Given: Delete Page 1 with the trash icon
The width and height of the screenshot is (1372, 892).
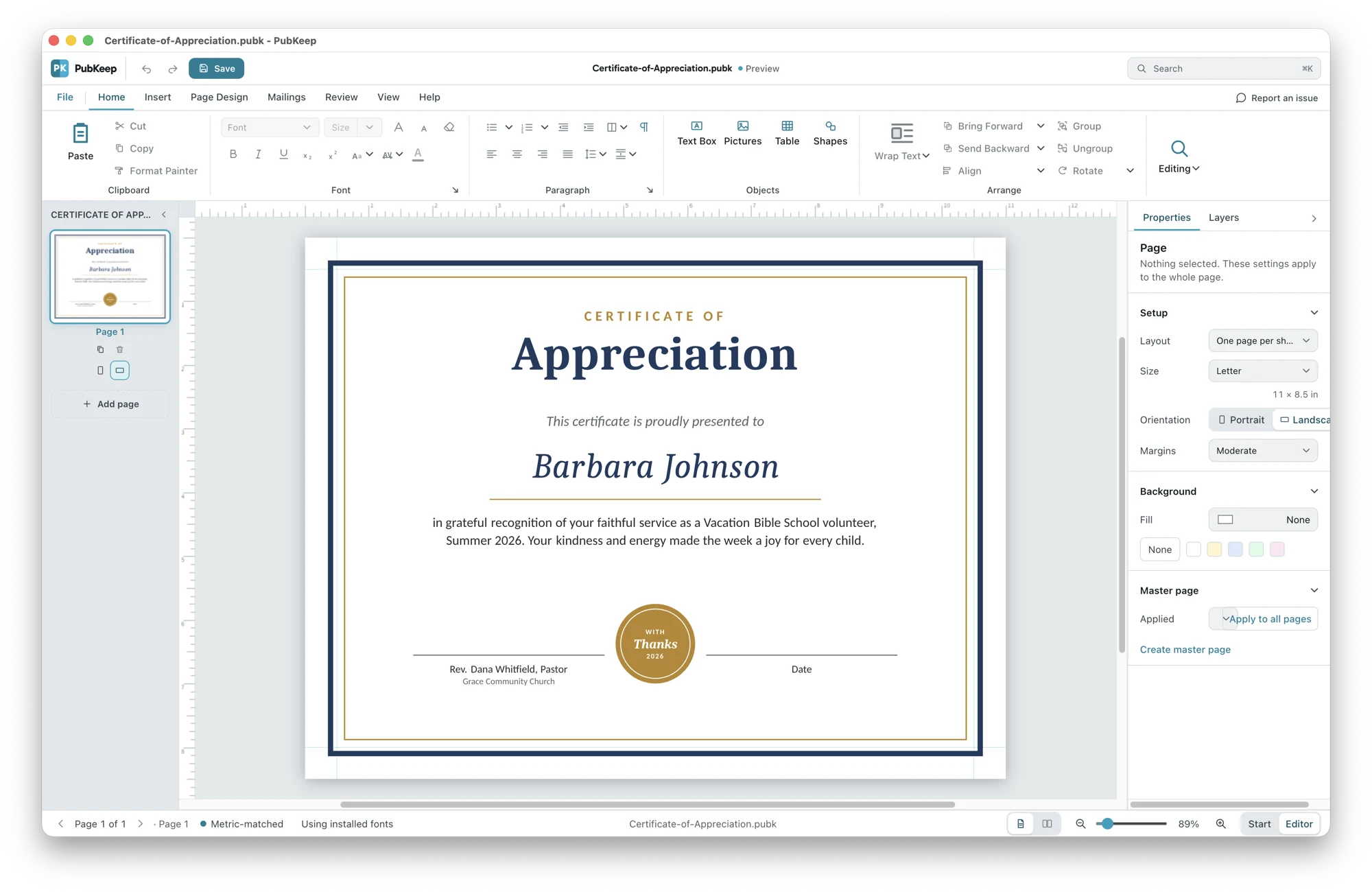Looking at the screenshot, I should [119, 349].
